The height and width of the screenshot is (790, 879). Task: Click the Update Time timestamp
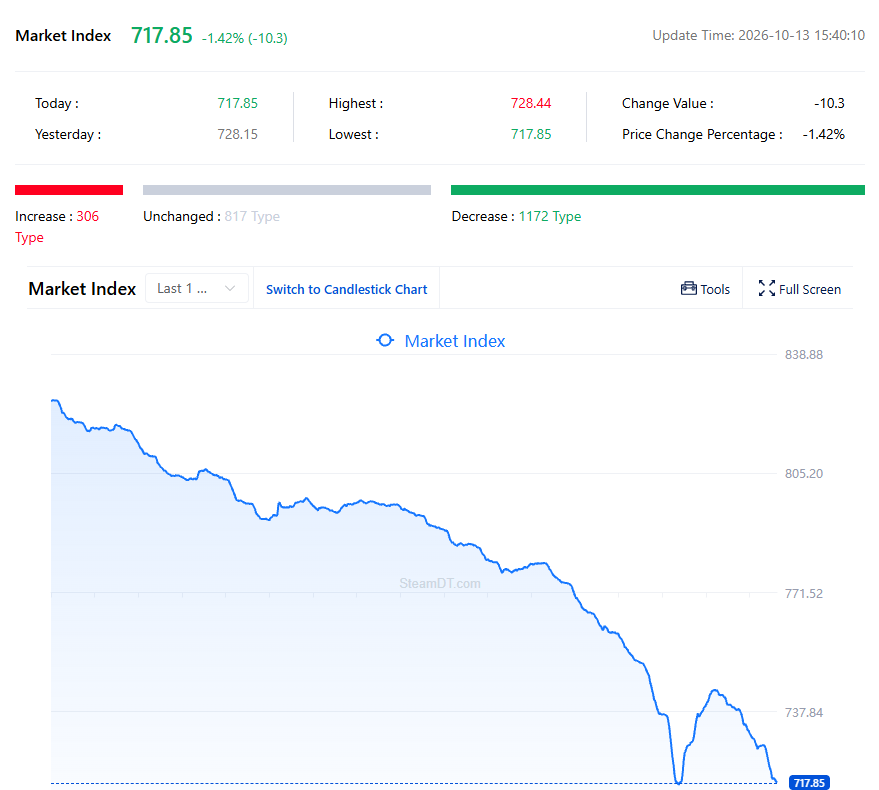(758, 35)
